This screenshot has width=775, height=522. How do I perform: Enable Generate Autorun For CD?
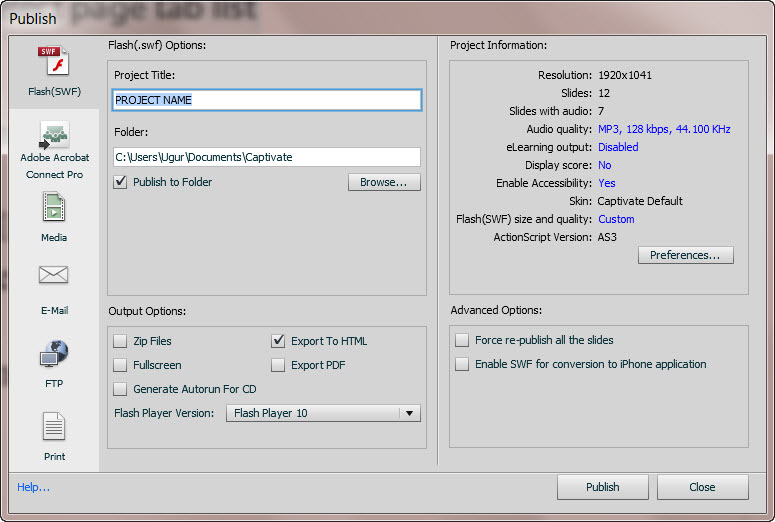click(120, 389)
